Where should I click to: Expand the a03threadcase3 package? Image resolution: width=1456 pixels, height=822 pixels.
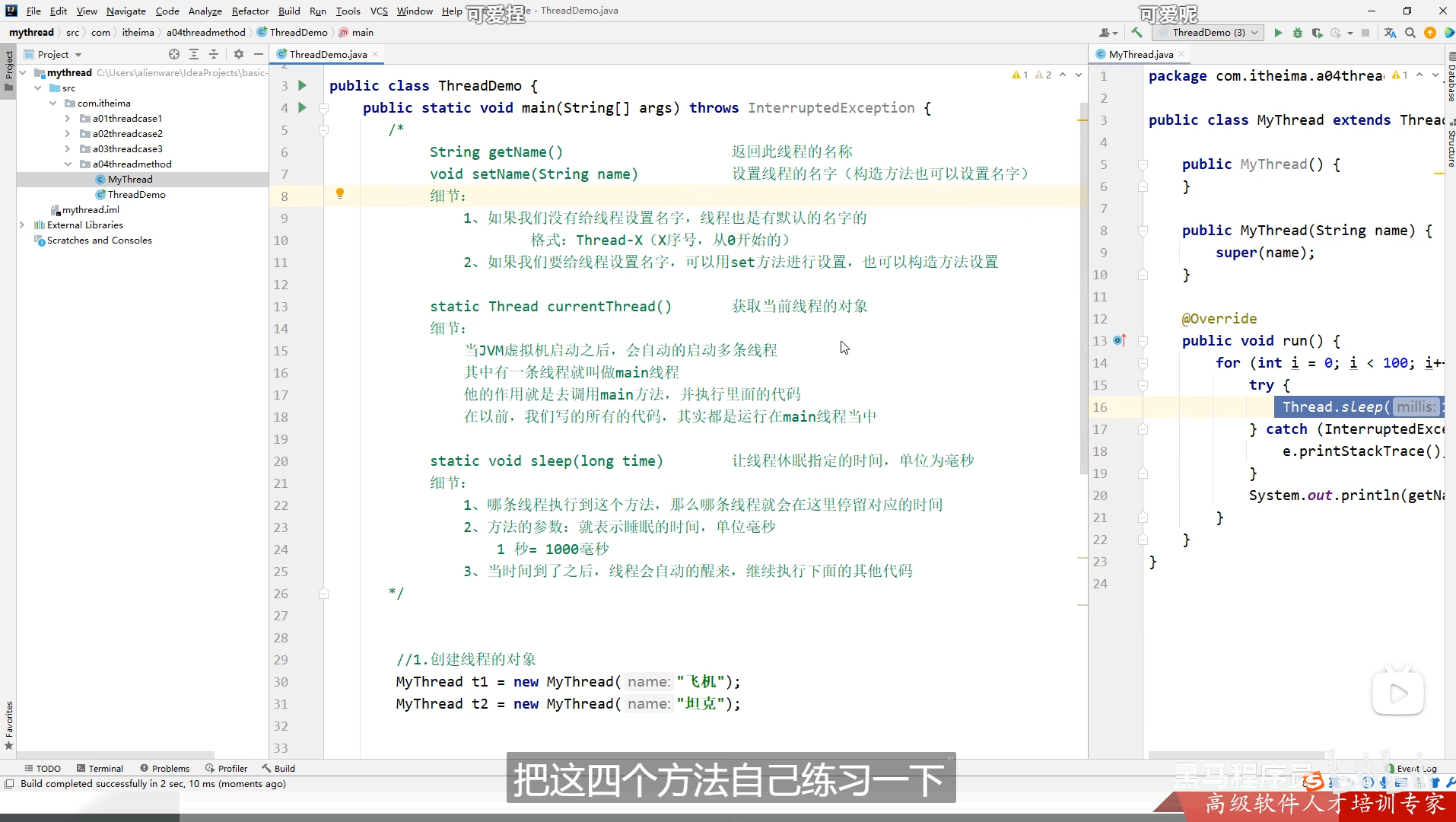click(x=68, y=148)
